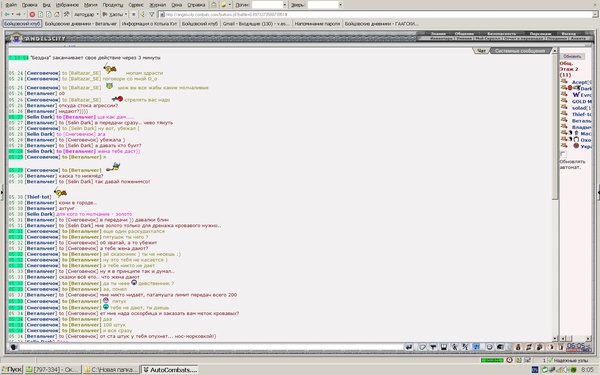Open the Файл menu
This screenshot has width=600, height=375.
click(x=11, y=5)
